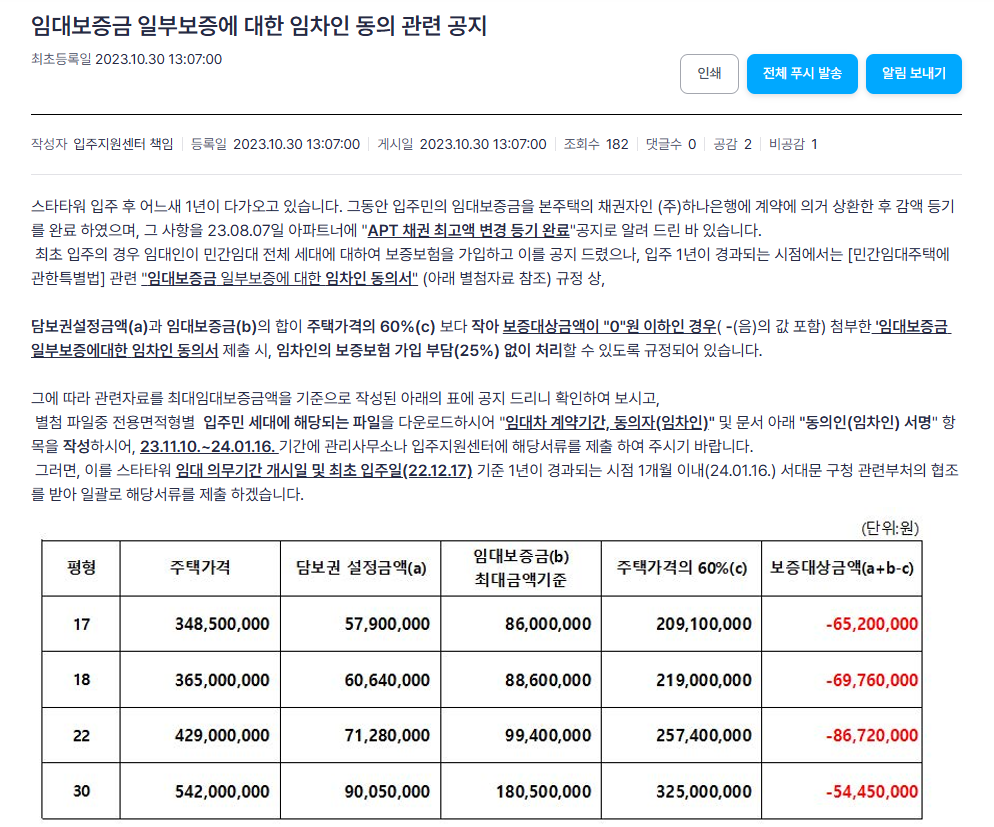Click the 게시일 2023.10.30 13:07:00 posted date
Screen dimensions: 994x827
click(x=462, y=144)
